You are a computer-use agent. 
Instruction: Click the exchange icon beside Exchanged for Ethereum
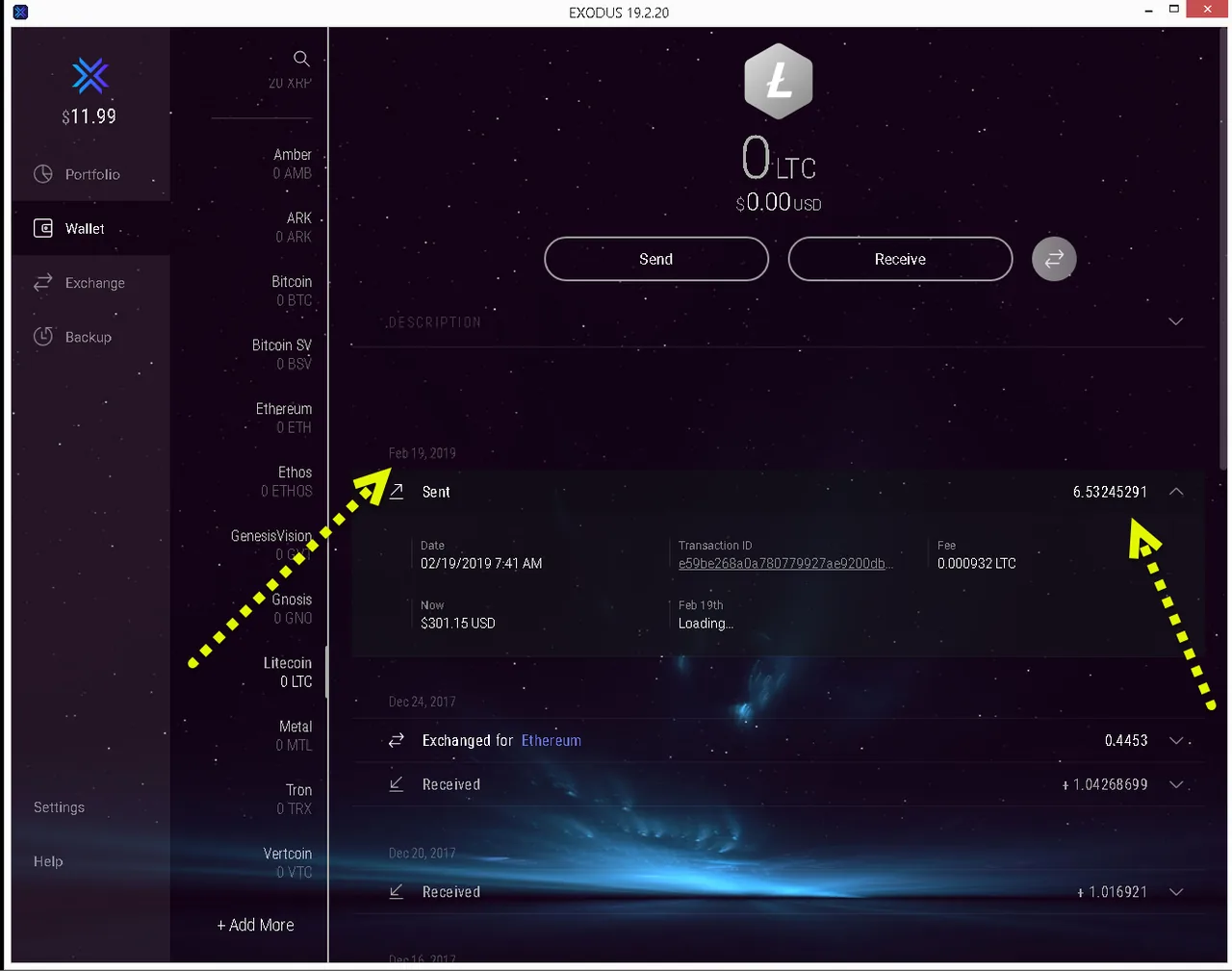(x=397, y=740)
